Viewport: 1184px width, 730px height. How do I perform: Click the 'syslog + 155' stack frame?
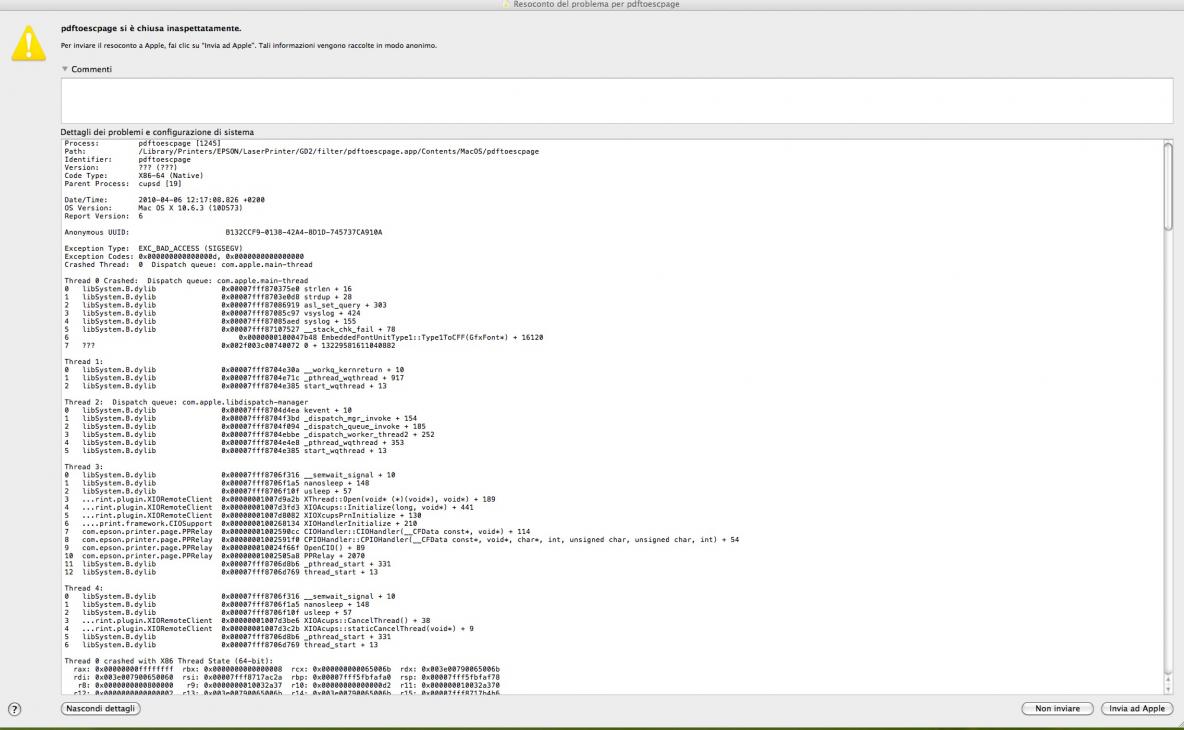coord(210,322)
